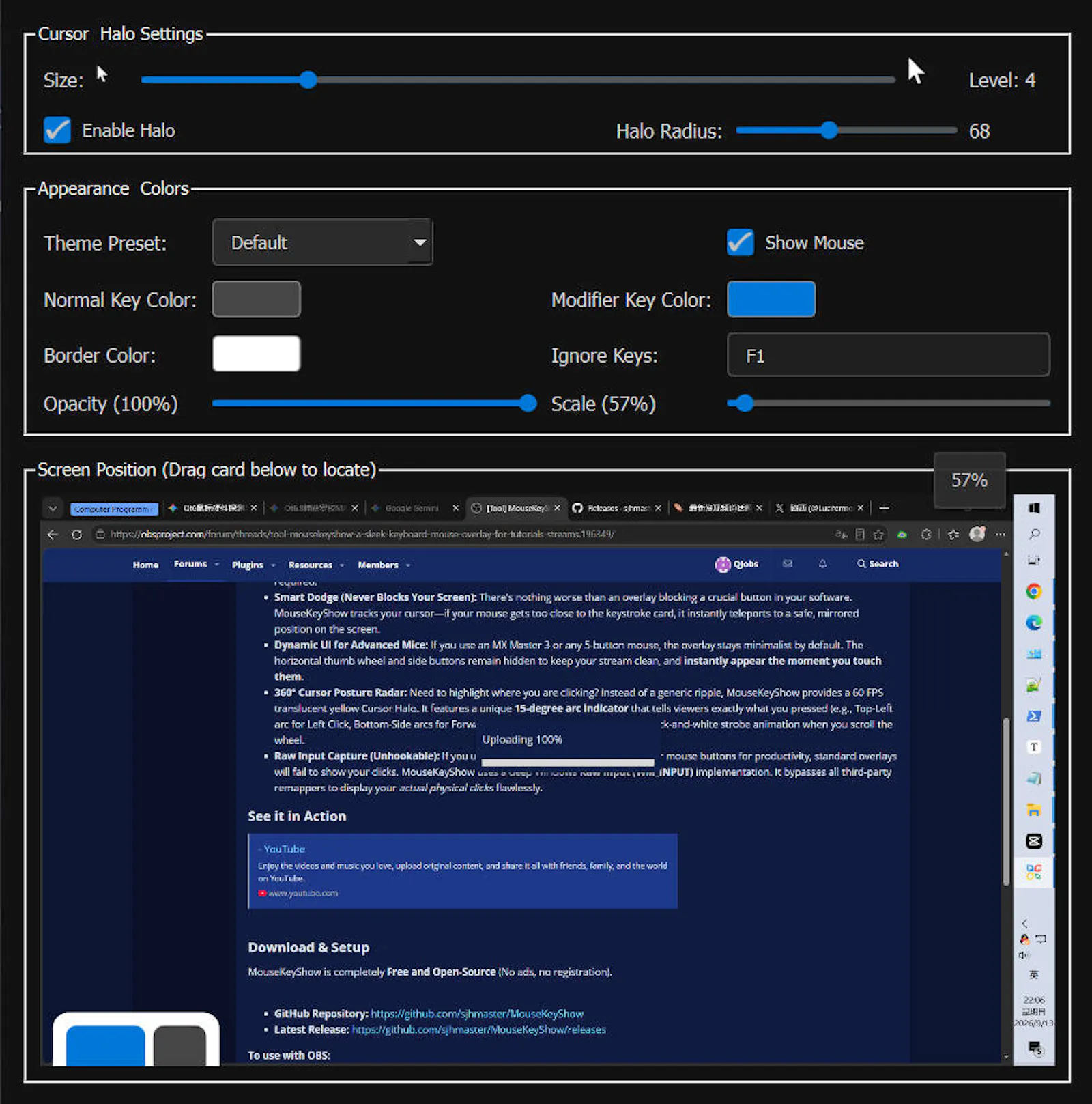Screen dimensions: 1092x1104
Task: Click the obsproject.com address bar URL
Action: tap(362, 534)
